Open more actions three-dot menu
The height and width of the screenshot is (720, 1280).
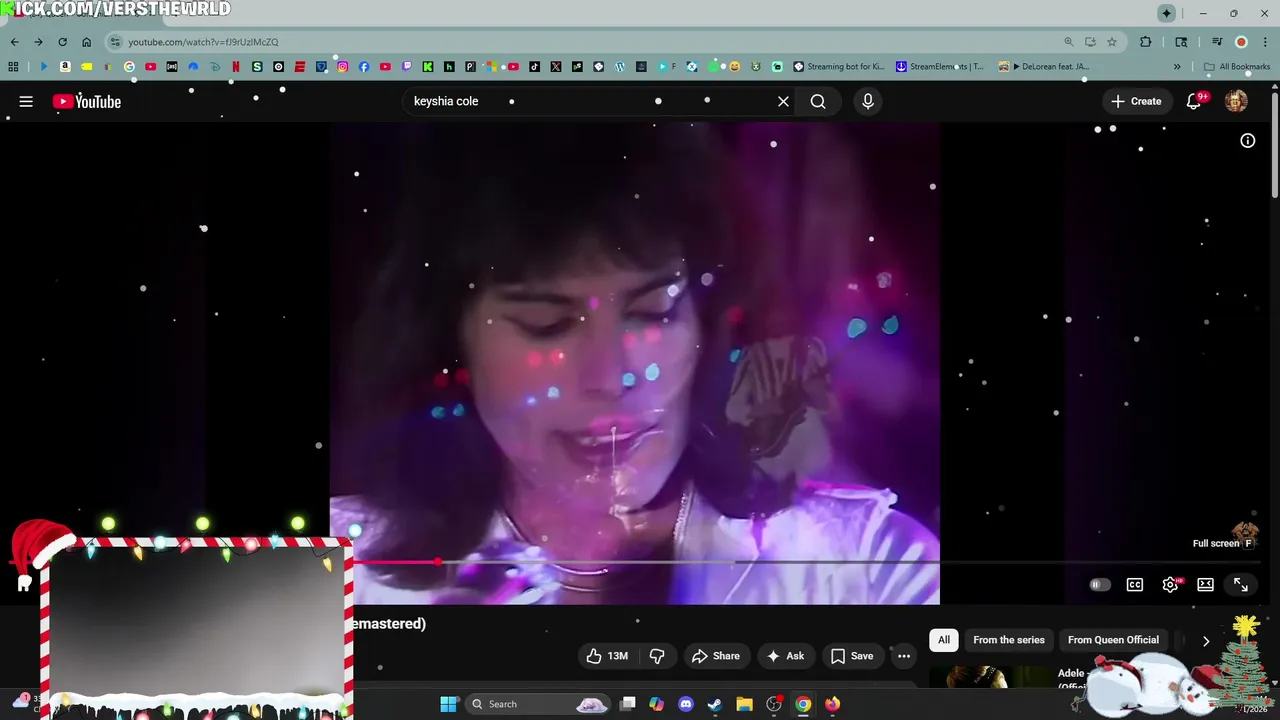(904, 656)
